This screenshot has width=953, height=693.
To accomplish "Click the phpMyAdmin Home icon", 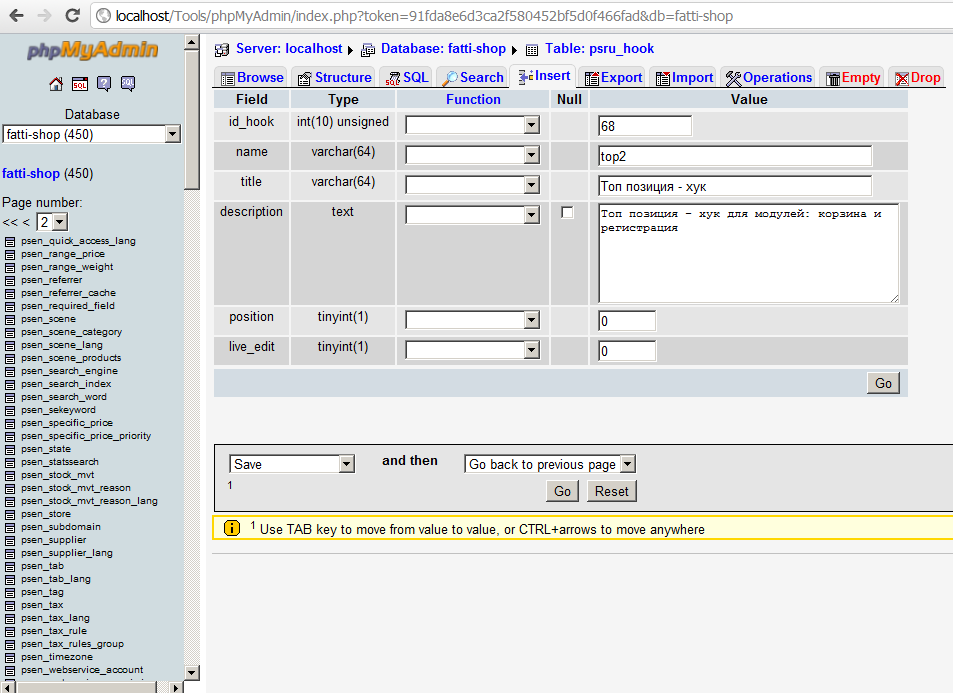I will (56, 84).
